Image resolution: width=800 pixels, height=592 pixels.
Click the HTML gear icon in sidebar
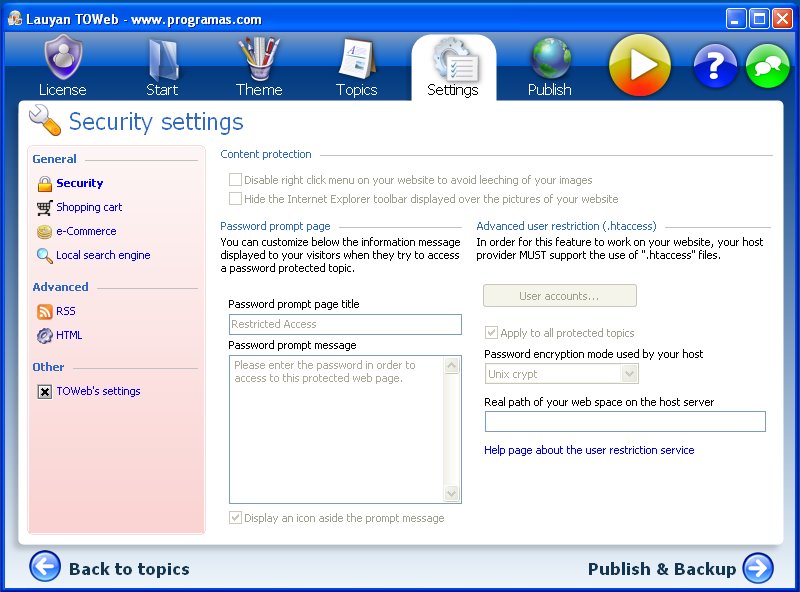[x=44, y=335]
